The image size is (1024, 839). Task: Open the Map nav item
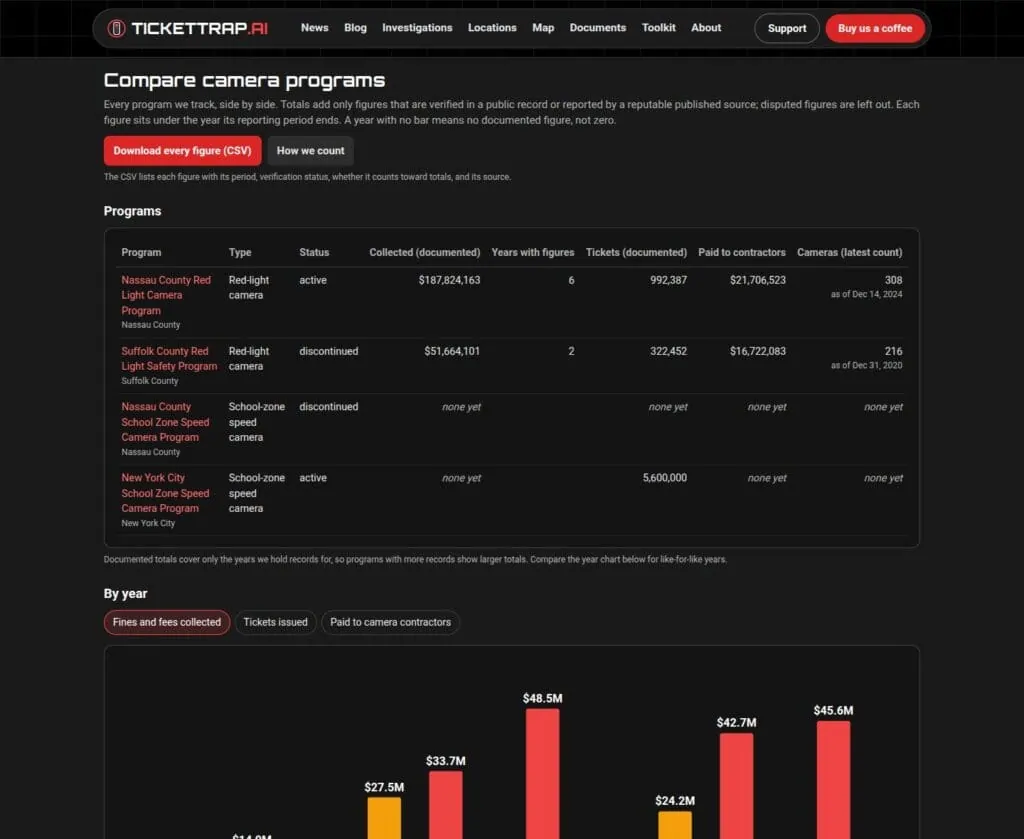pyautogui.click(x=543, y=27)
